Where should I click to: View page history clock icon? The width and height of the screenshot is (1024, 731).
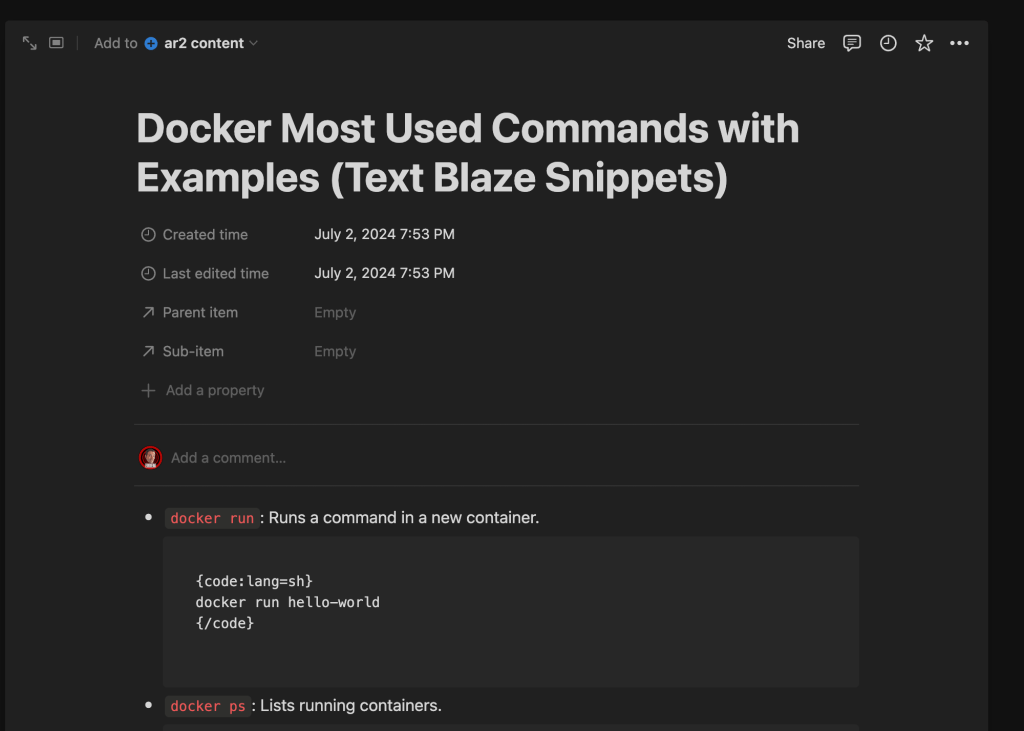(888, 43)
